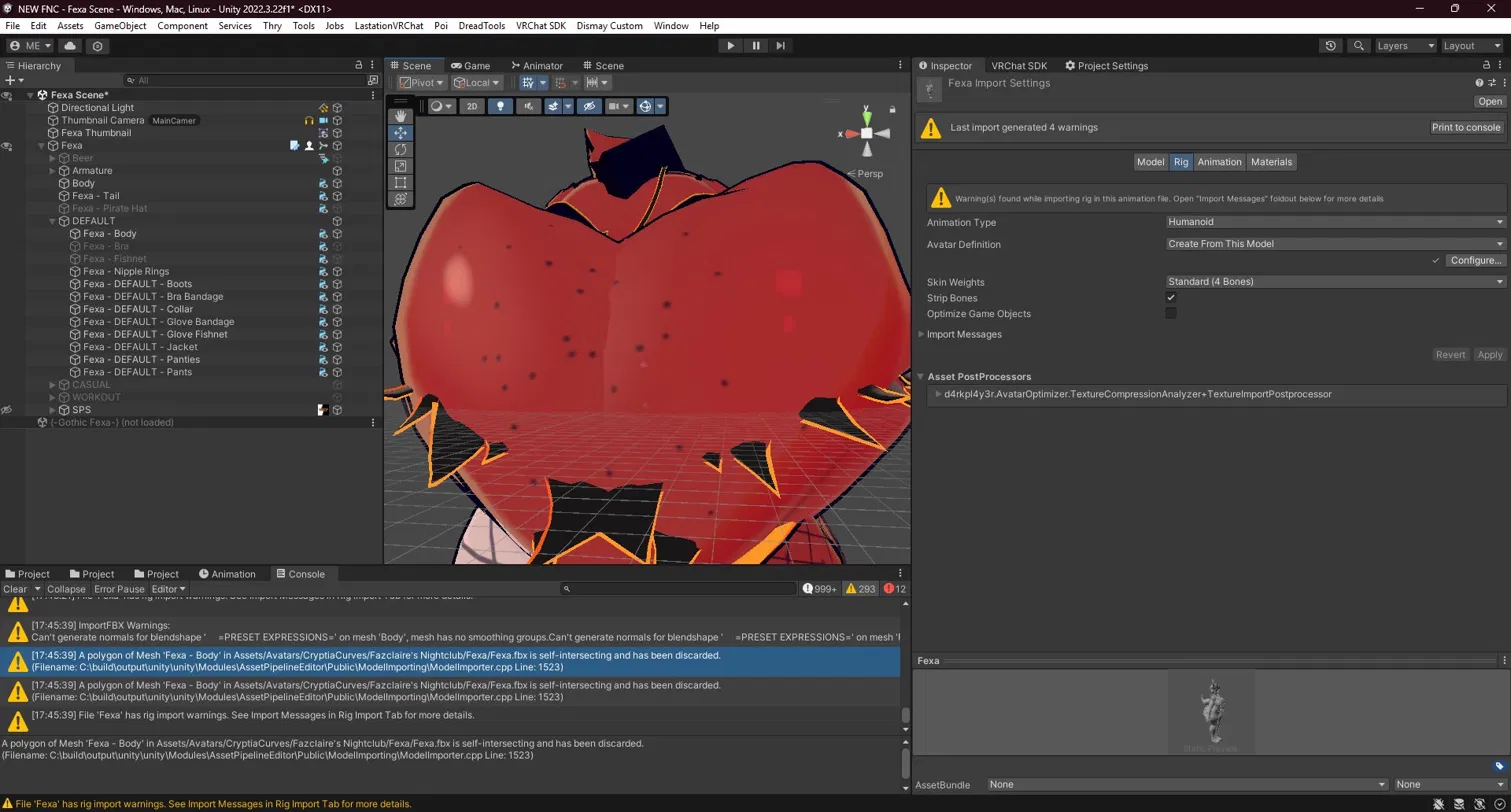The width and height of the screenshot is (1511, 812).
Task: Toggle 2D view mode in Scene
Action: [472, 106]
